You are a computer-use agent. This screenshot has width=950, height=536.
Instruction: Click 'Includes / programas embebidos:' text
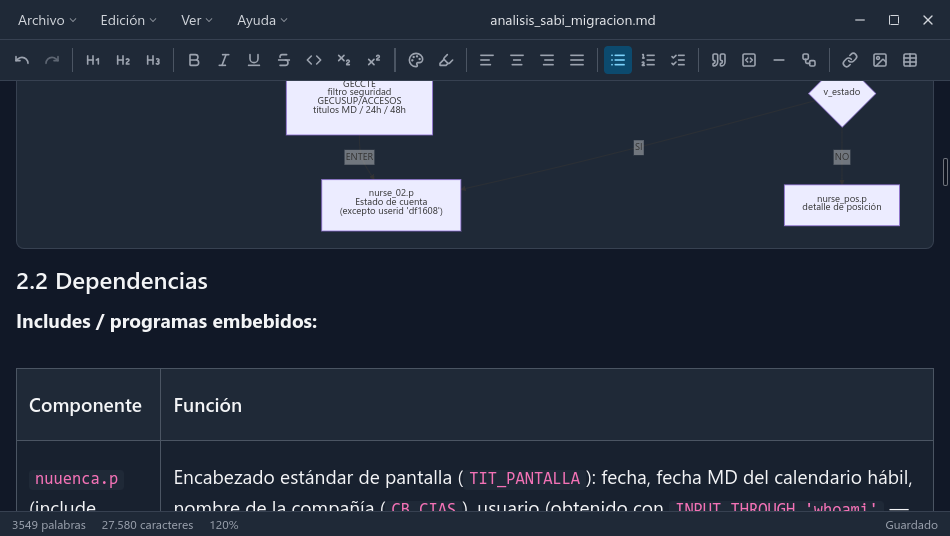coord(167,321)
